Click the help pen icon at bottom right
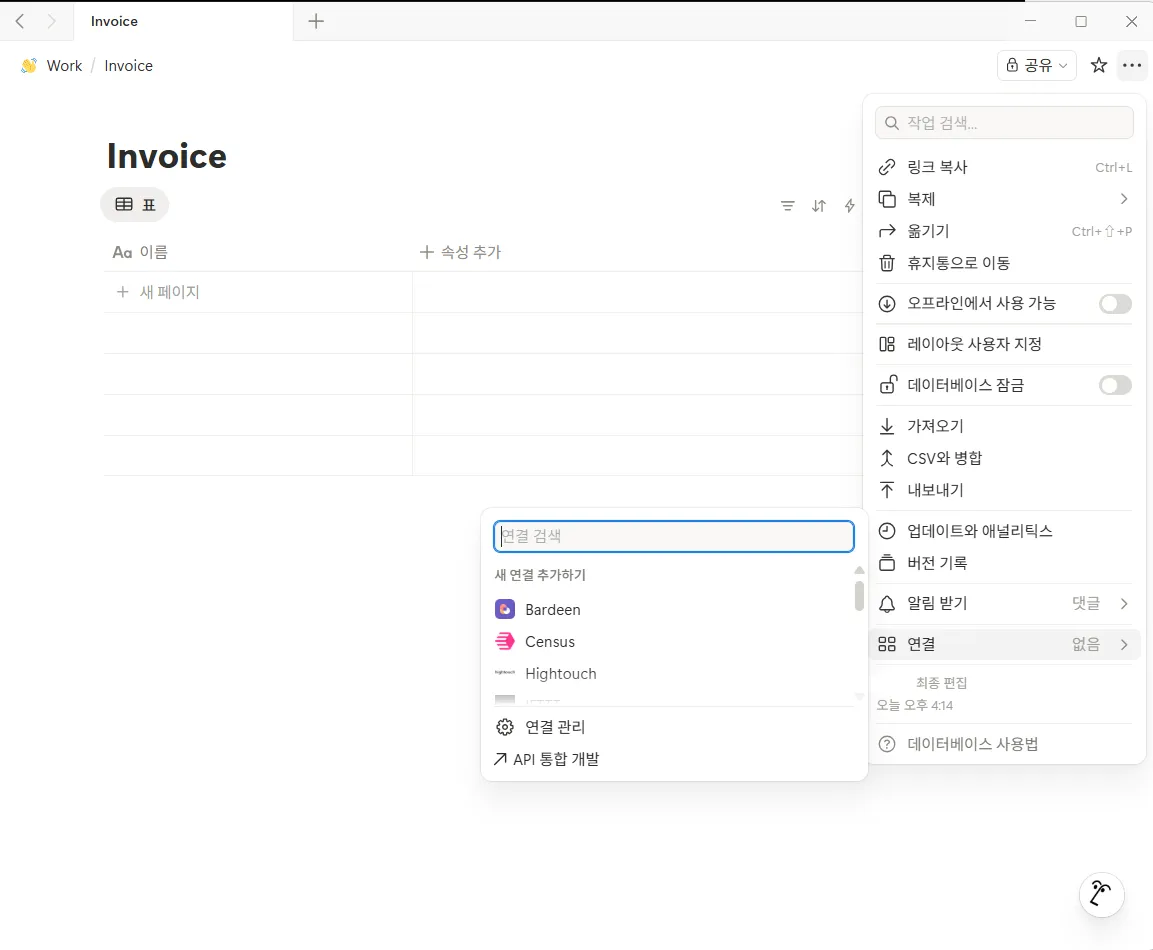This screenshot has width=1153, height=950. click(1102, 894)
